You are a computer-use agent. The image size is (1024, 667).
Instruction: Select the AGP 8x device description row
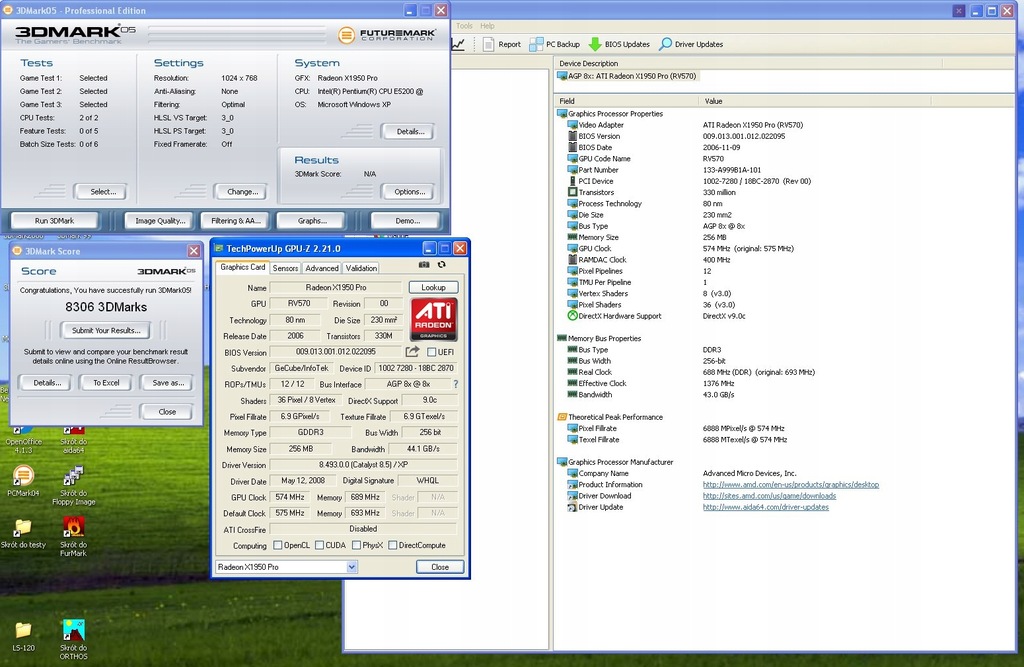pos(630,76)
